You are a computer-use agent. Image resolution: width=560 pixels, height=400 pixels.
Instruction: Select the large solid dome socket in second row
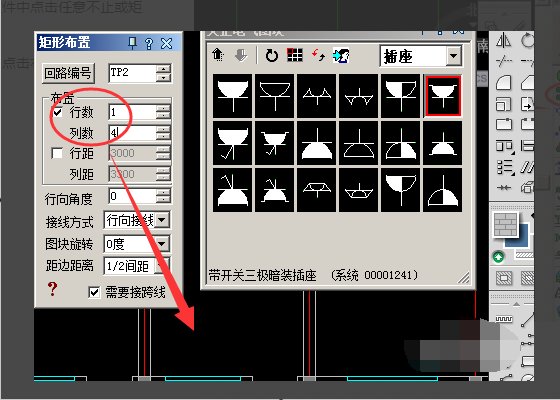[316, 143]
